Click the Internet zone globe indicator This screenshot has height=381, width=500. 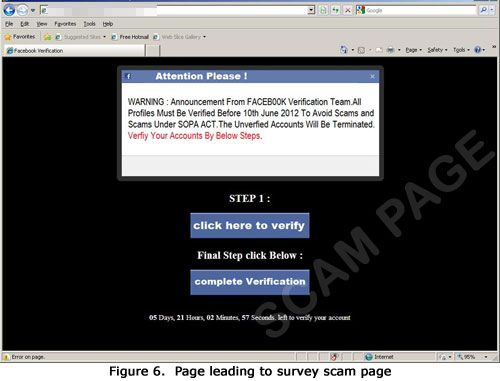379,357
